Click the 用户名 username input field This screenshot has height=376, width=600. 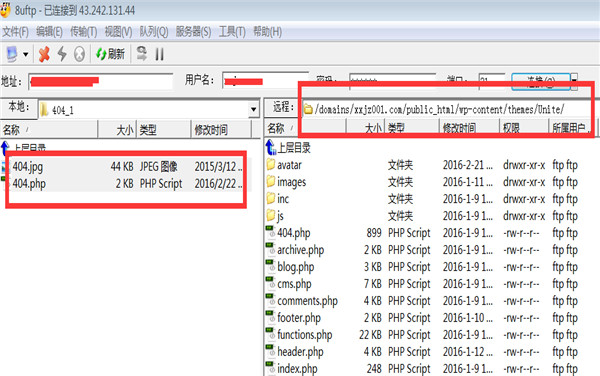tap(265, 80)
